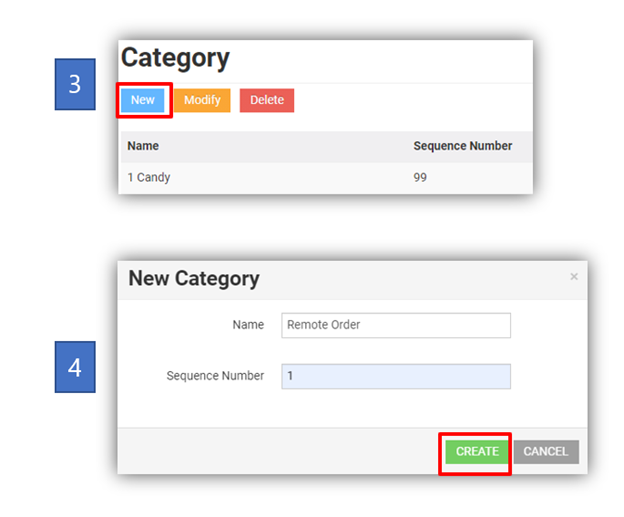Viewport: 624px width, 517px height.
Task: Click the Sequence Number label in dialog
Action: coord(215,376)
